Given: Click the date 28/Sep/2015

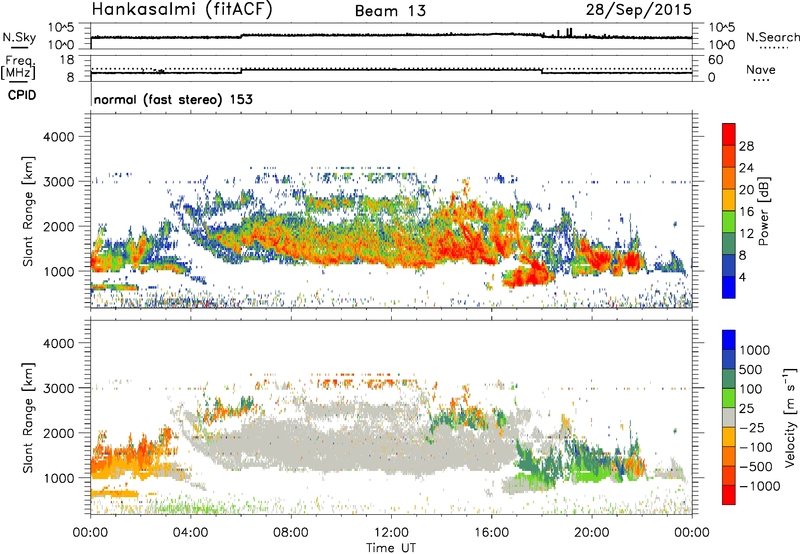Looking at the screenshot, I should 639,9.
